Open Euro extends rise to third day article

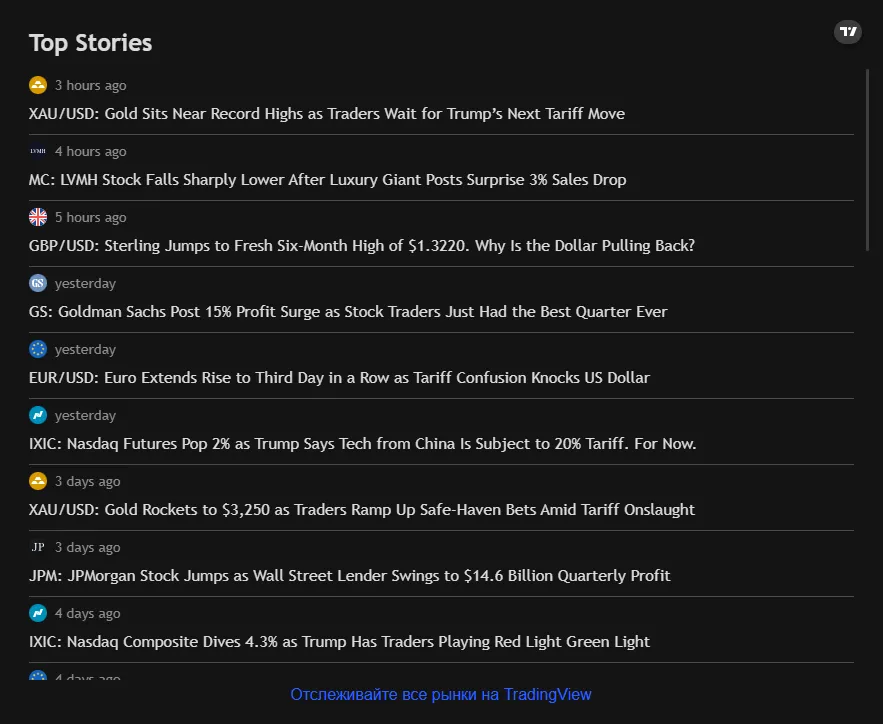[x=339, y=378]
